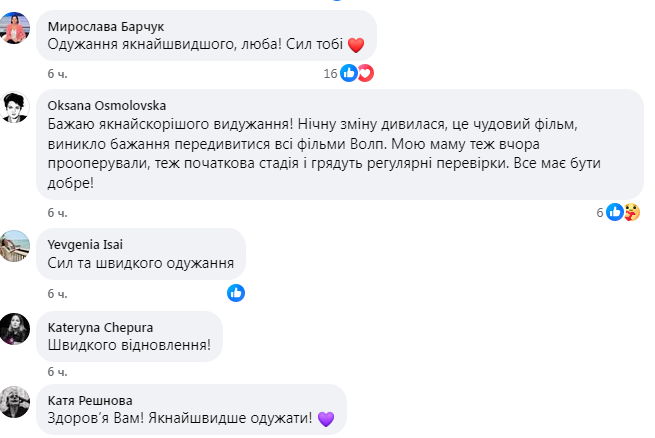Click Oksana Osmolovska's avatar
The image size is (655, 438).
[15, 107]
